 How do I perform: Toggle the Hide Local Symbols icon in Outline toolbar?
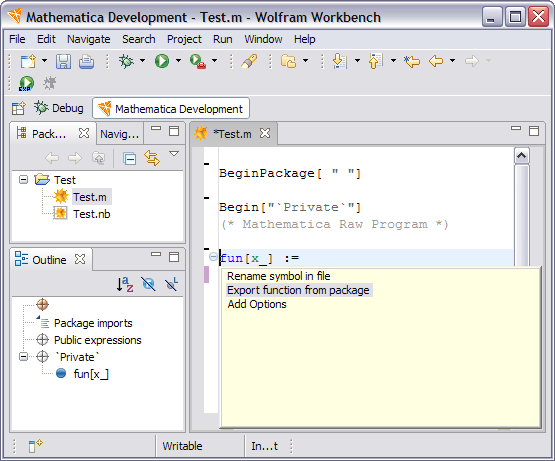[171, 284]
